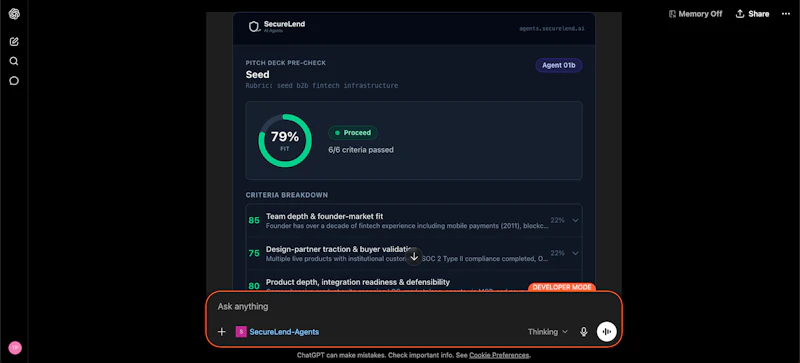The height and width of the screenshot is (363, 800).
Task: Click the SecureLend shield logo
Action: [x=254, y=27]
